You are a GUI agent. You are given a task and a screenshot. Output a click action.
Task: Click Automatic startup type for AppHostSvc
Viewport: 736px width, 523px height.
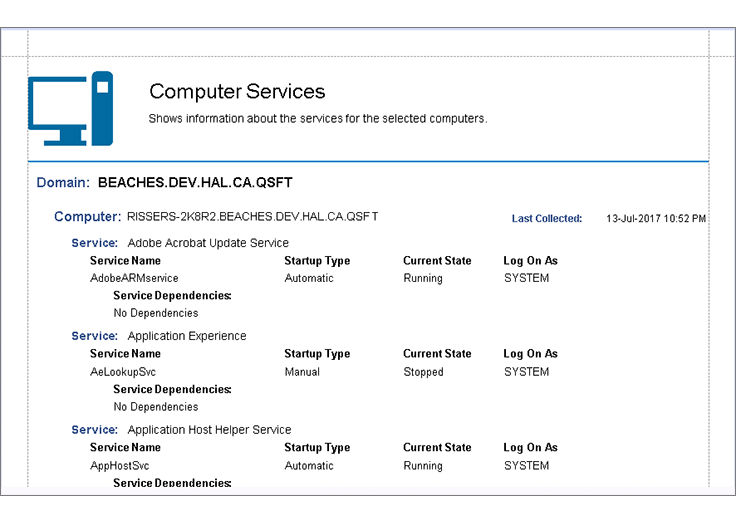(x=309, y=466)
